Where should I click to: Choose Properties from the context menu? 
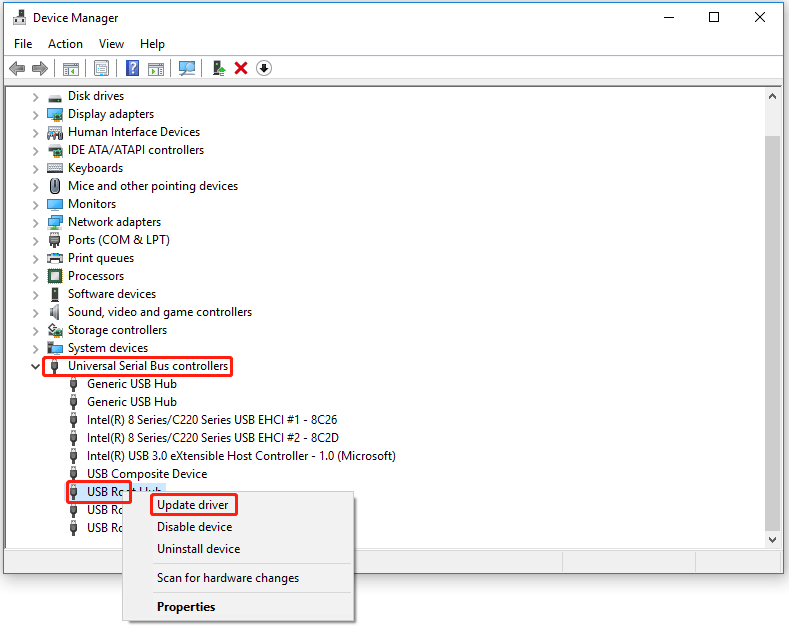tap(186, 607)
